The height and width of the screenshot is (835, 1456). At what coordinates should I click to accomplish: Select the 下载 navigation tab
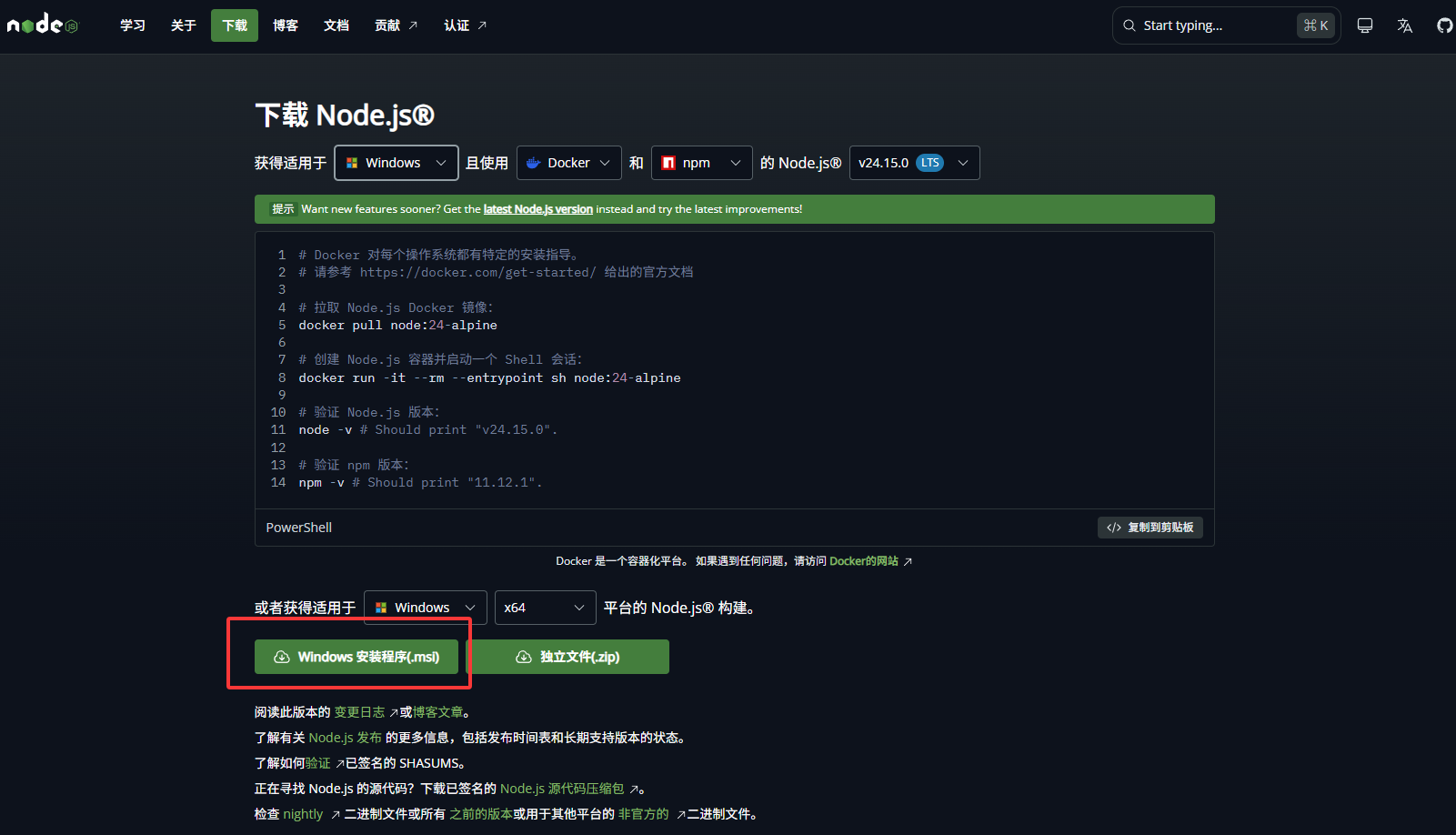(235, 25)
